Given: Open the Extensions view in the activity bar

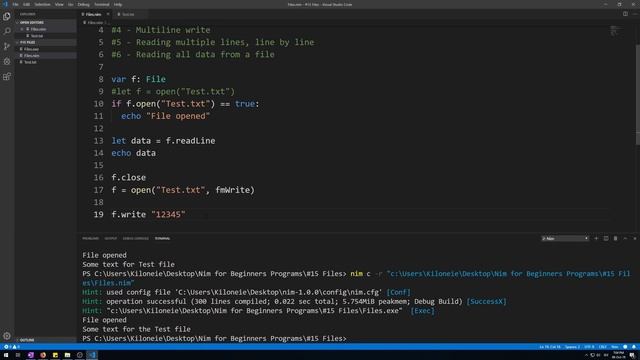Looking at the screenshot, I should [x=7, y=77].
